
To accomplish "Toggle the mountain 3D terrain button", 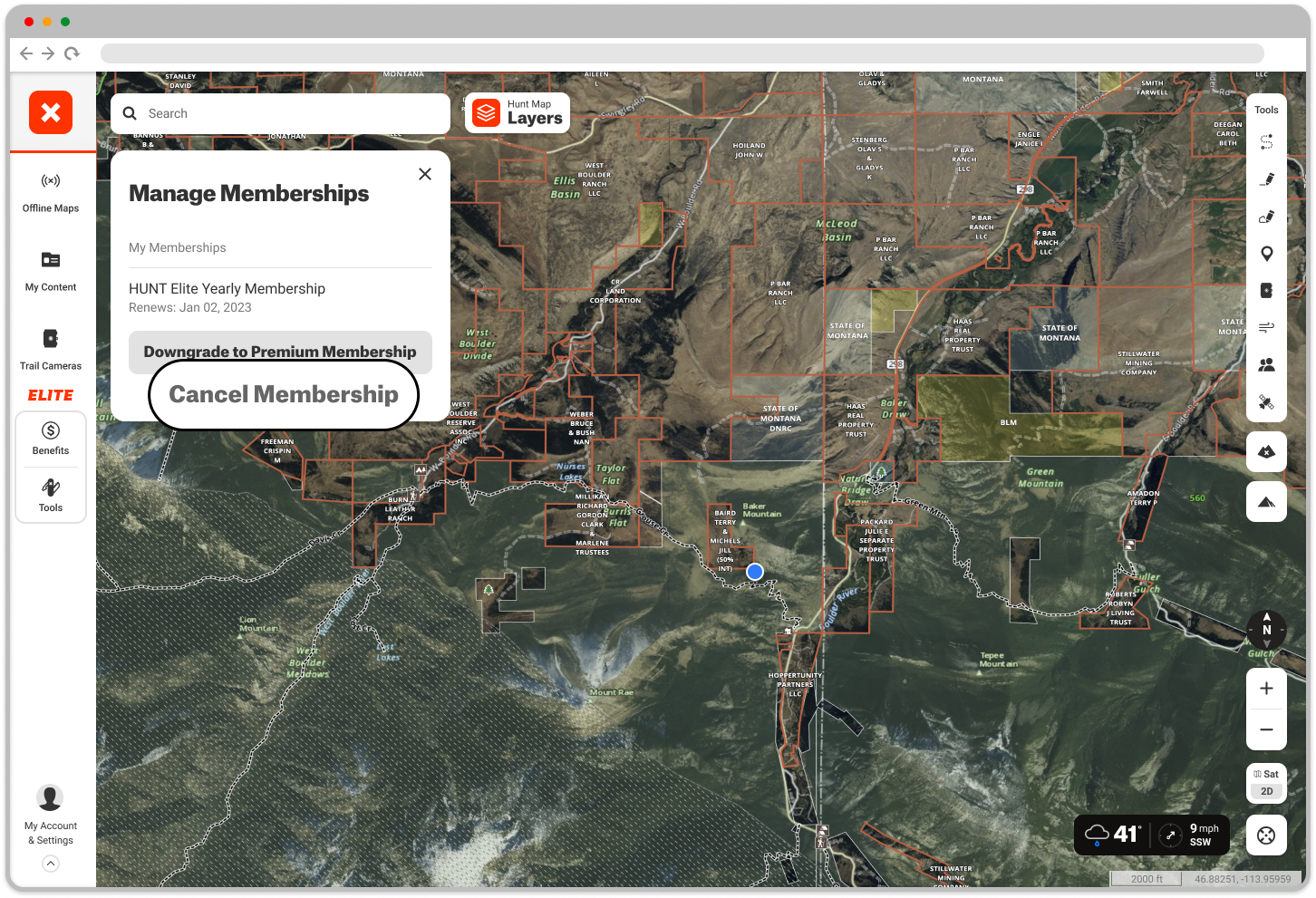I will 1267,502.
